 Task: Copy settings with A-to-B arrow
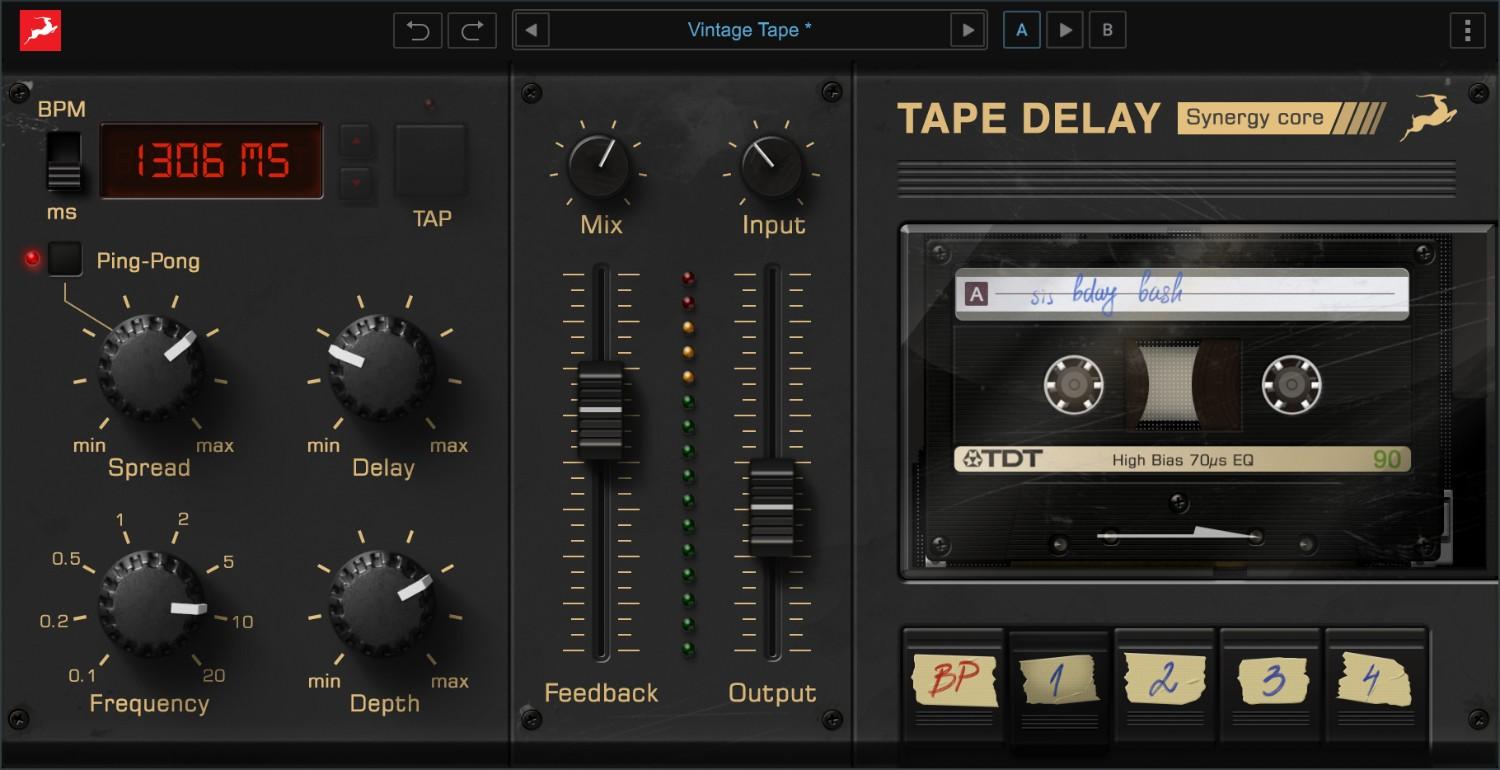coord(1065,30)
